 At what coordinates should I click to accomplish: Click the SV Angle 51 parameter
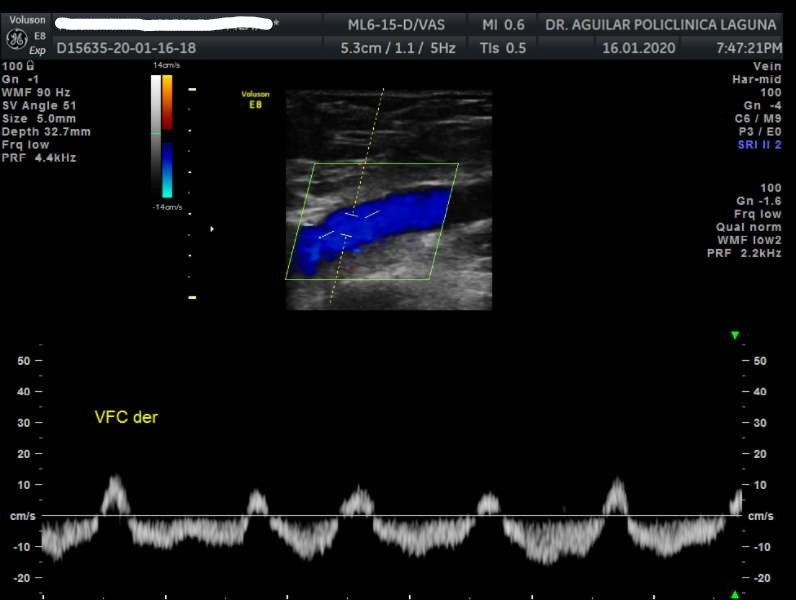coord(40,106)
